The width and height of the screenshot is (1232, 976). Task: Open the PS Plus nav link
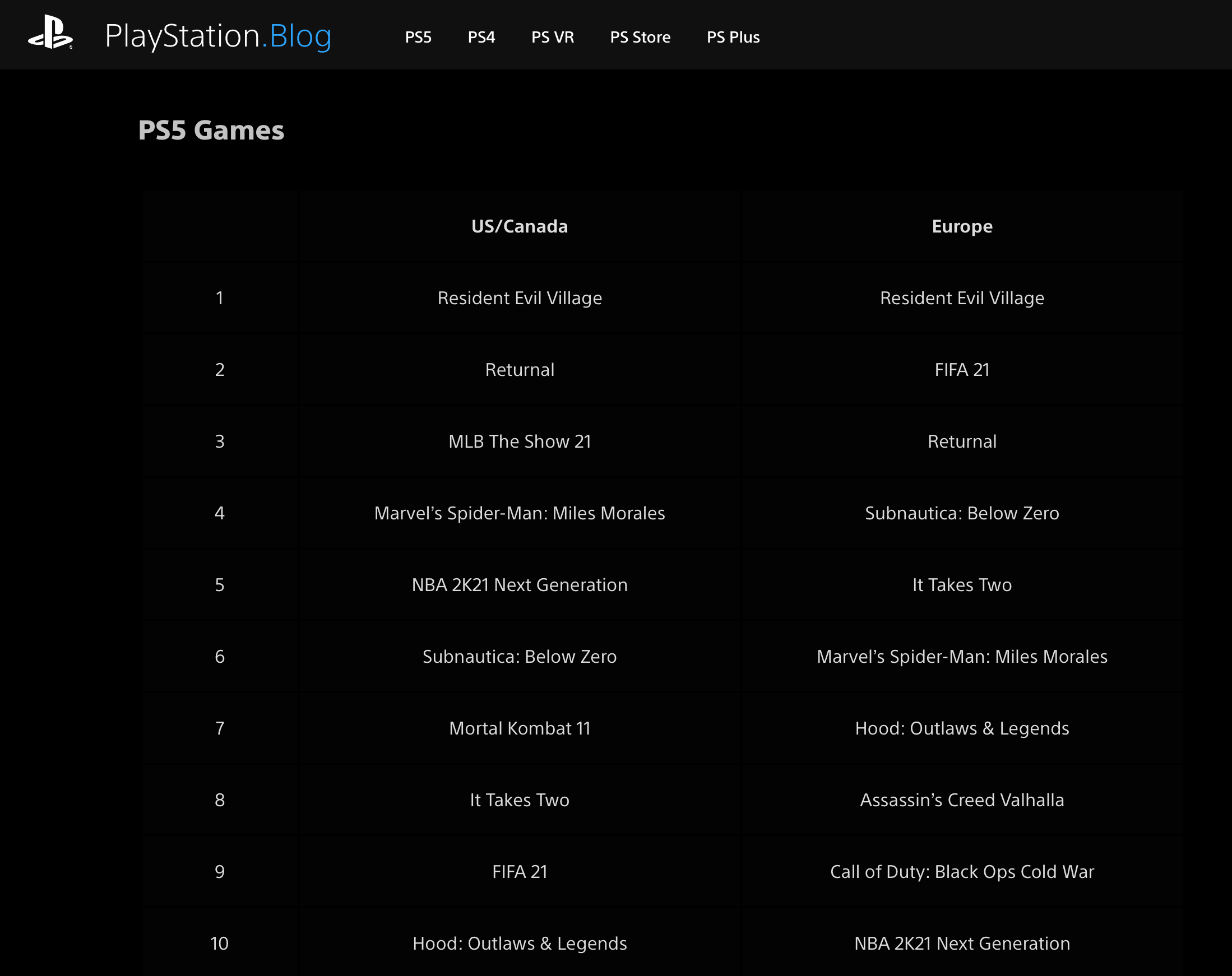tap(733, 37)
